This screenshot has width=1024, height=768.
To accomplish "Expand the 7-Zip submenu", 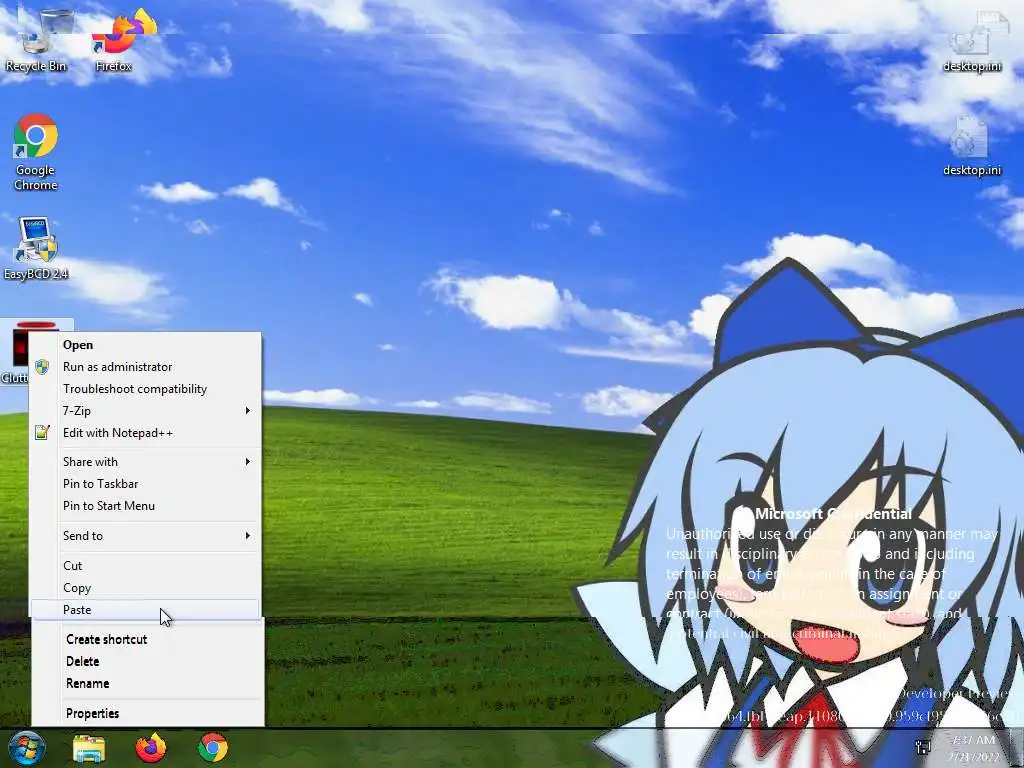I will coord(145,410).
